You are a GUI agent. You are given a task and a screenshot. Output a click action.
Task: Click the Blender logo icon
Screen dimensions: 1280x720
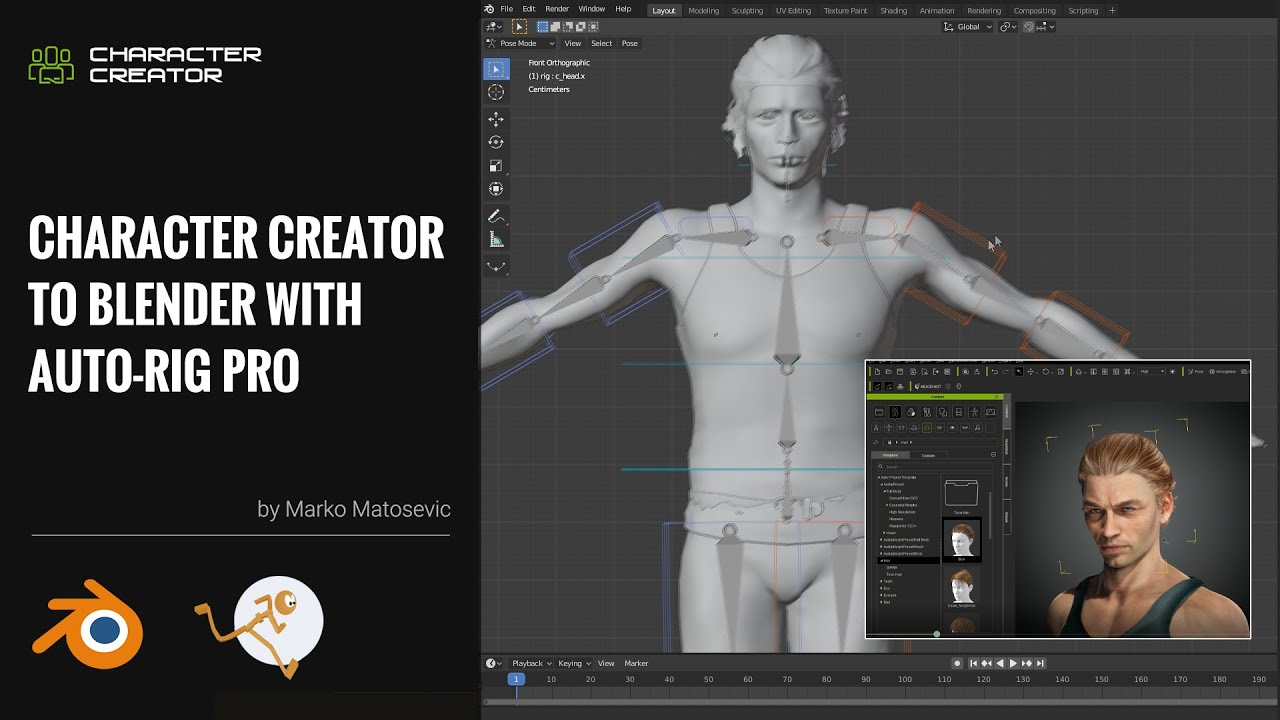coord(490,9)
